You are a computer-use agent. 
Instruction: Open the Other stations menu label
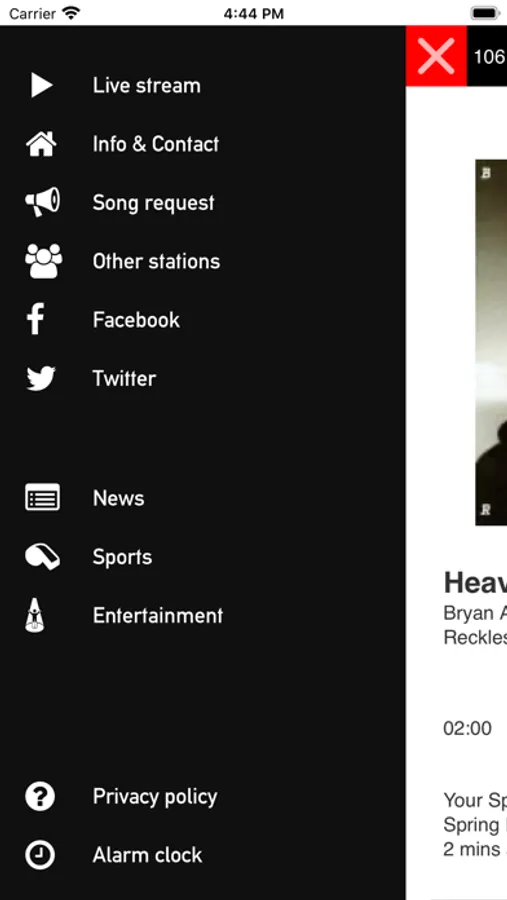(156, 262)
